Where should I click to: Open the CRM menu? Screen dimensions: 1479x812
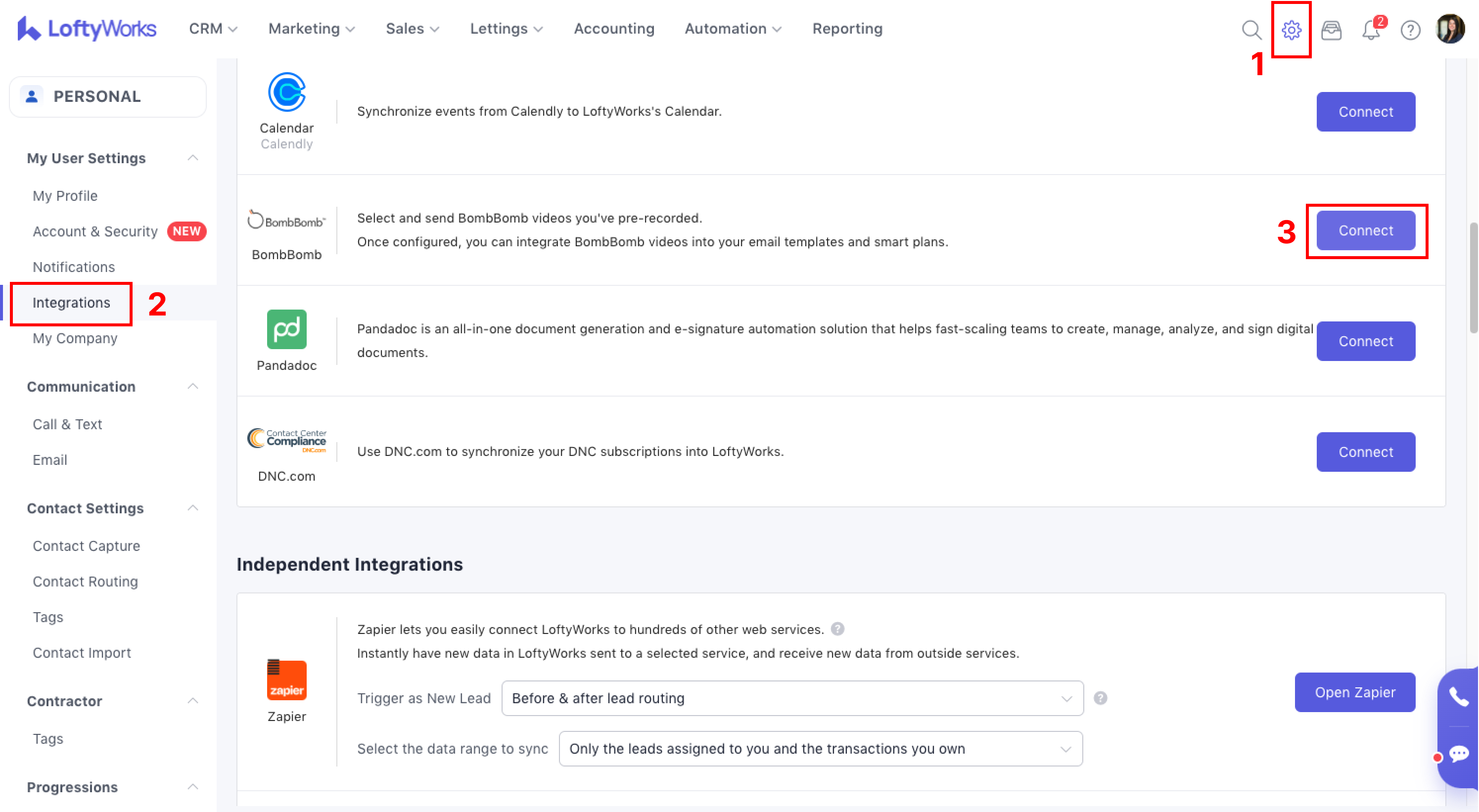[212, 29]
